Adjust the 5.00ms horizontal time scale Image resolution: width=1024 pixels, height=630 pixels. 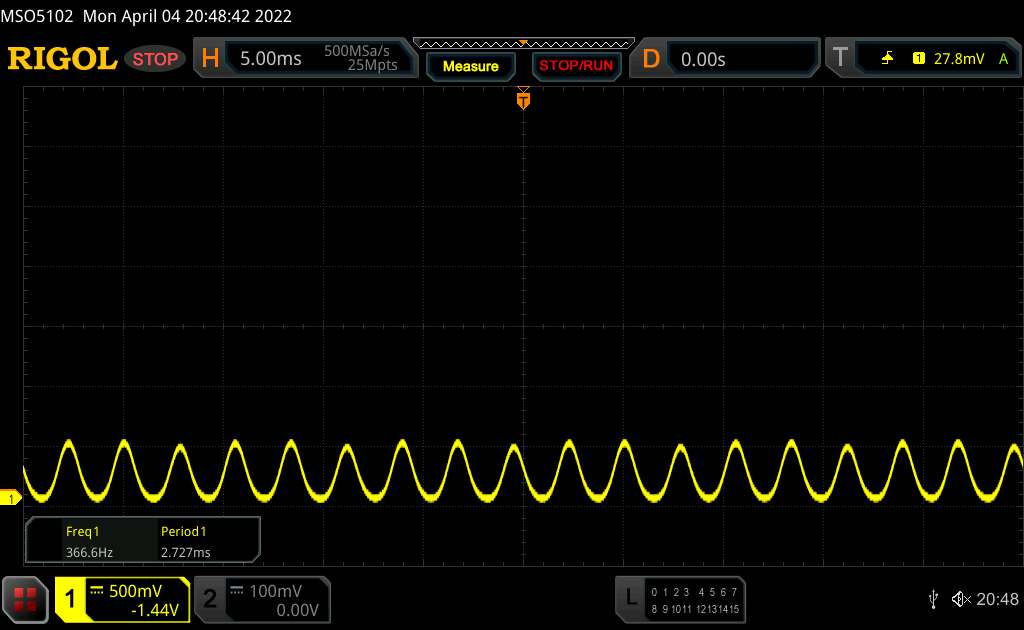coord(270,59)
